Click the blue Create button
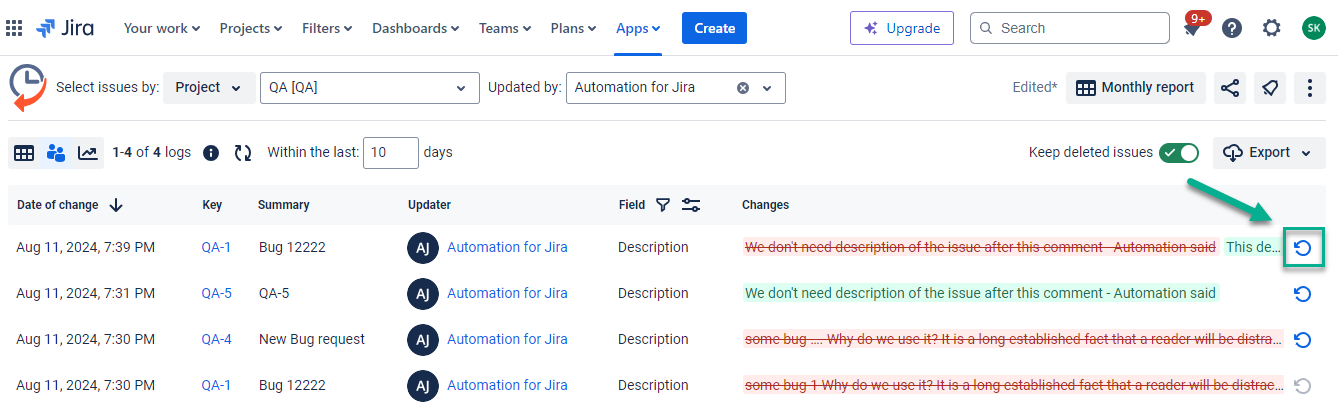Image resolution: width=1338 pixels, height=412 pixels. 714,28
